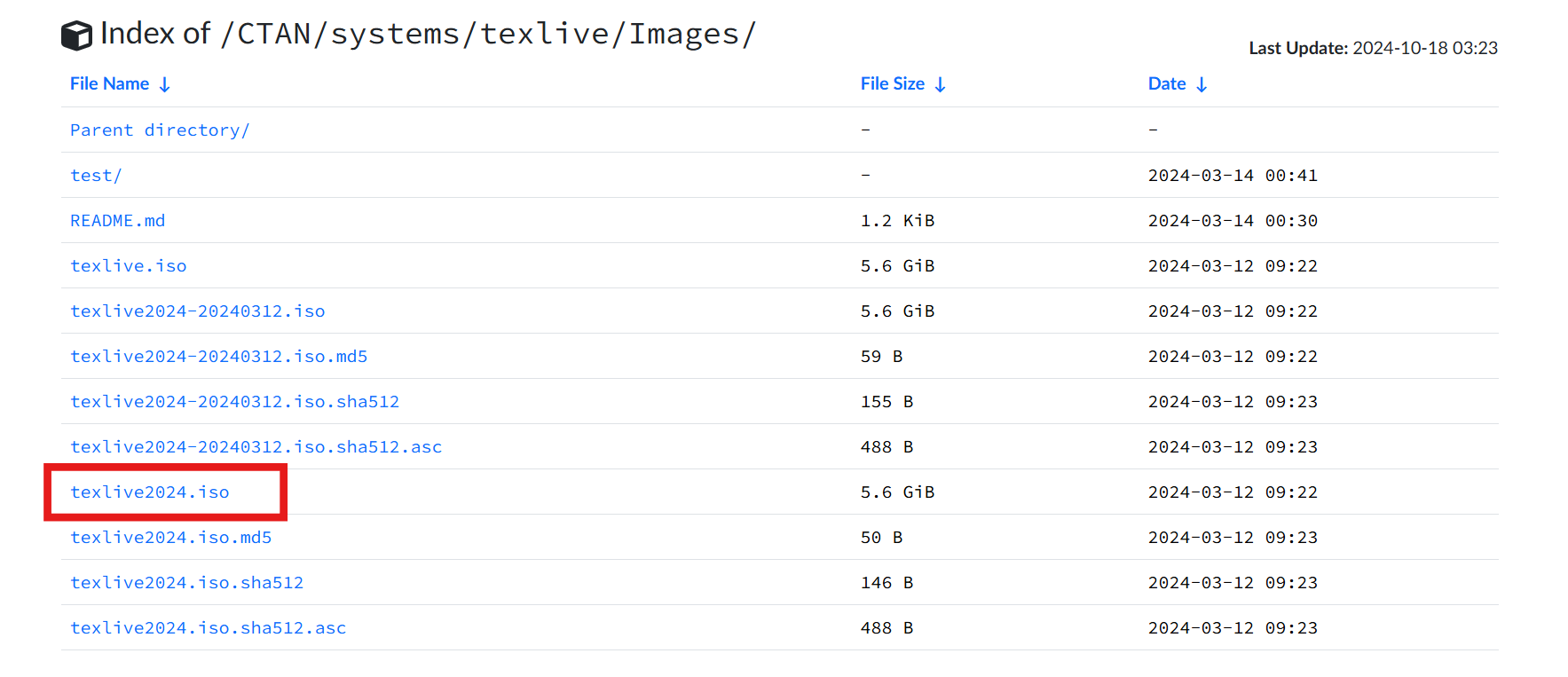Download texlive2024-20240312.iso image
The width and height of the screenshot is (1568, 677).
(x=197, y=311)
